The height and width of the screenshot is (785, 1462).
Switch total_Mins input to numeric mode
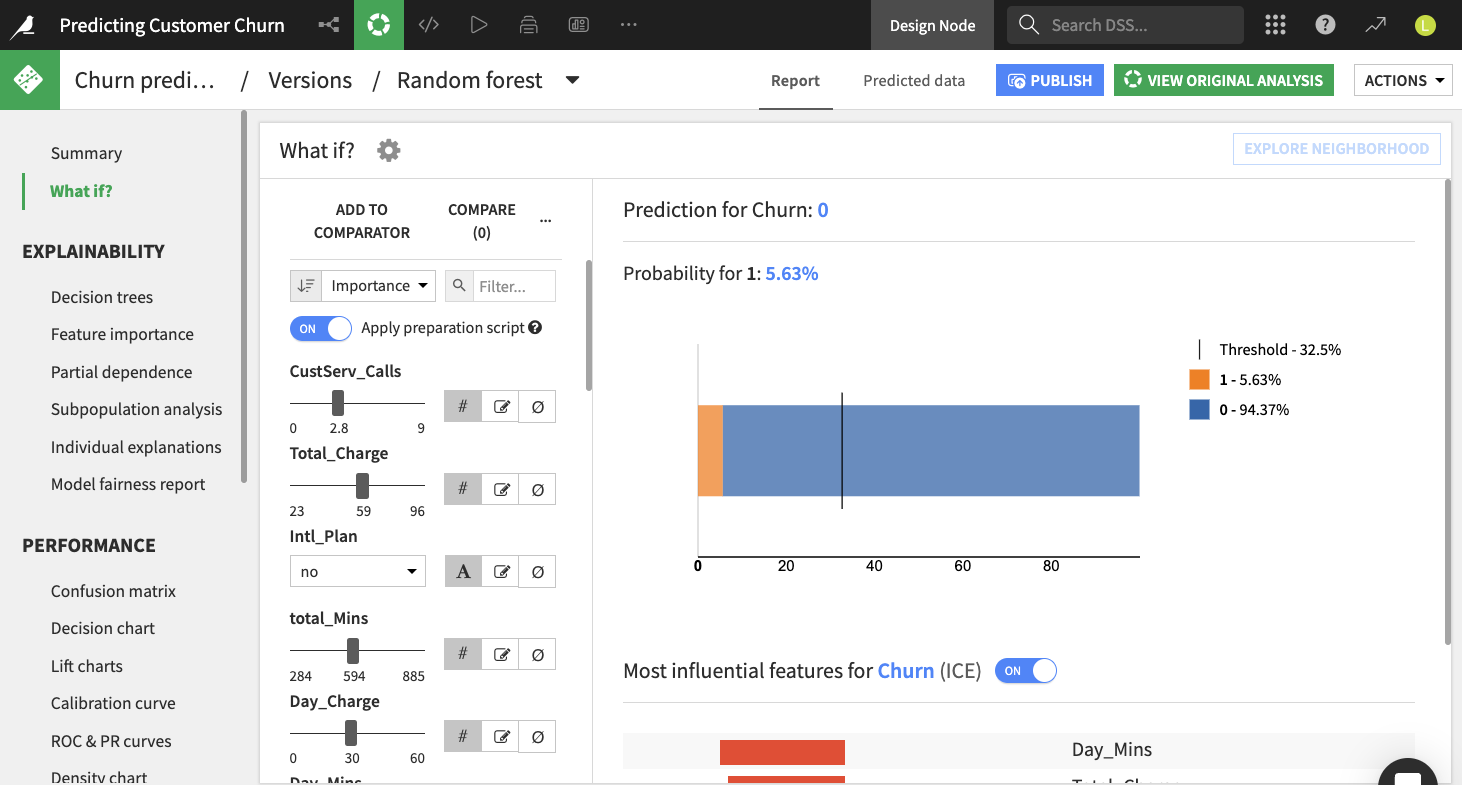click(463, 653)
